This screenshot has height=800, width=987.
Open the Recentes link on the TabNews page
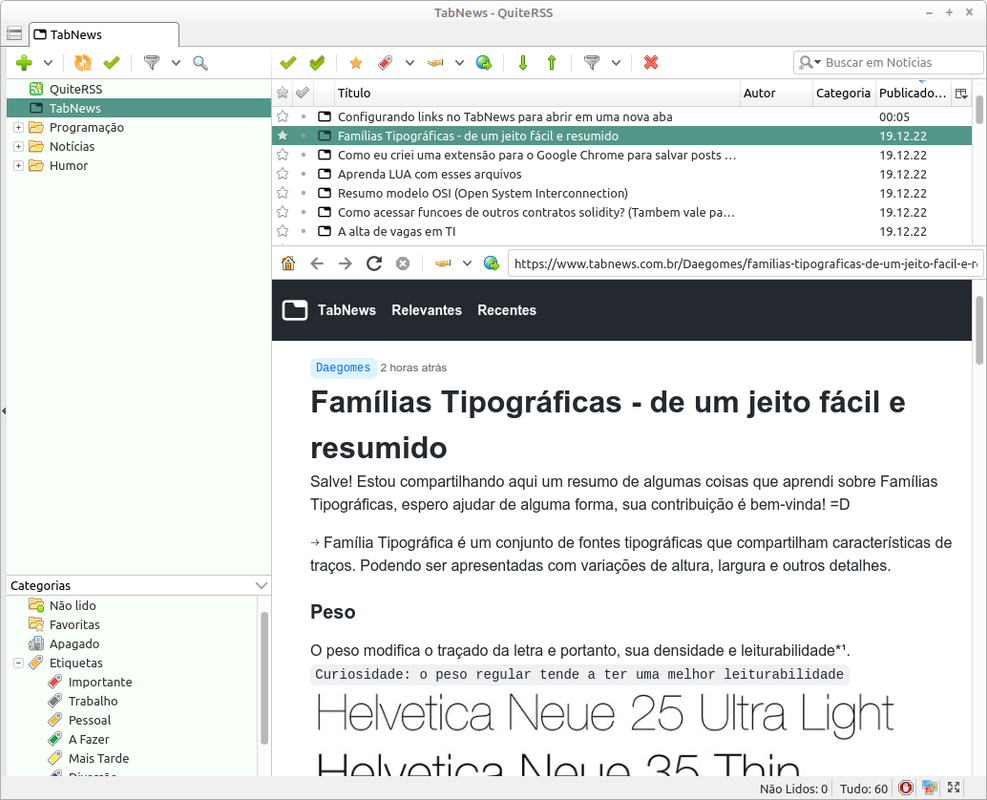pos(507,310)
